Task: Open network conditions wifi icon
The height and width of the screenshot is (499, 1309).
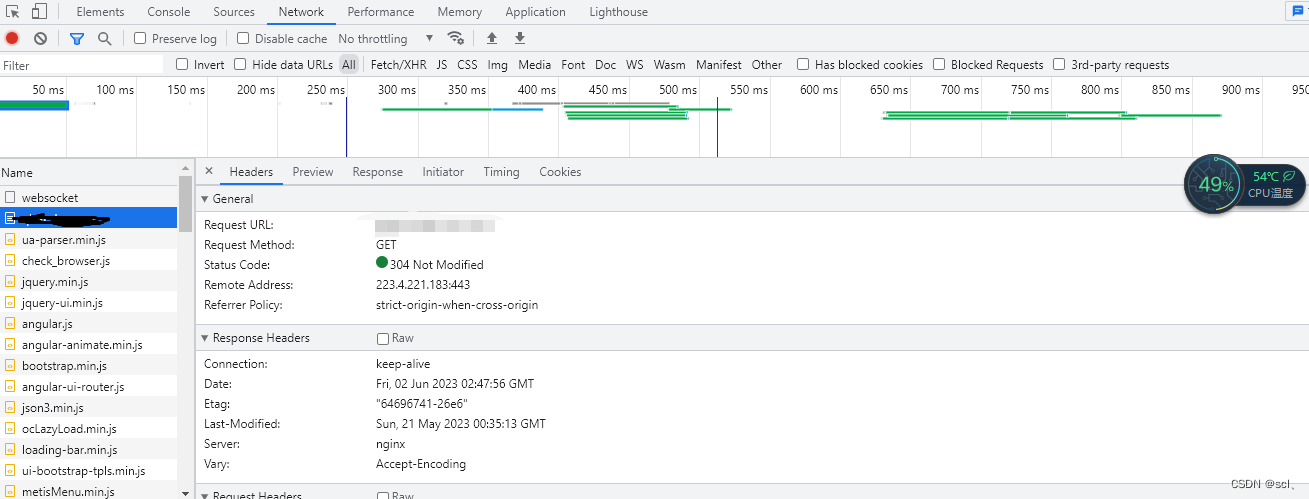Action: [456, 38]
